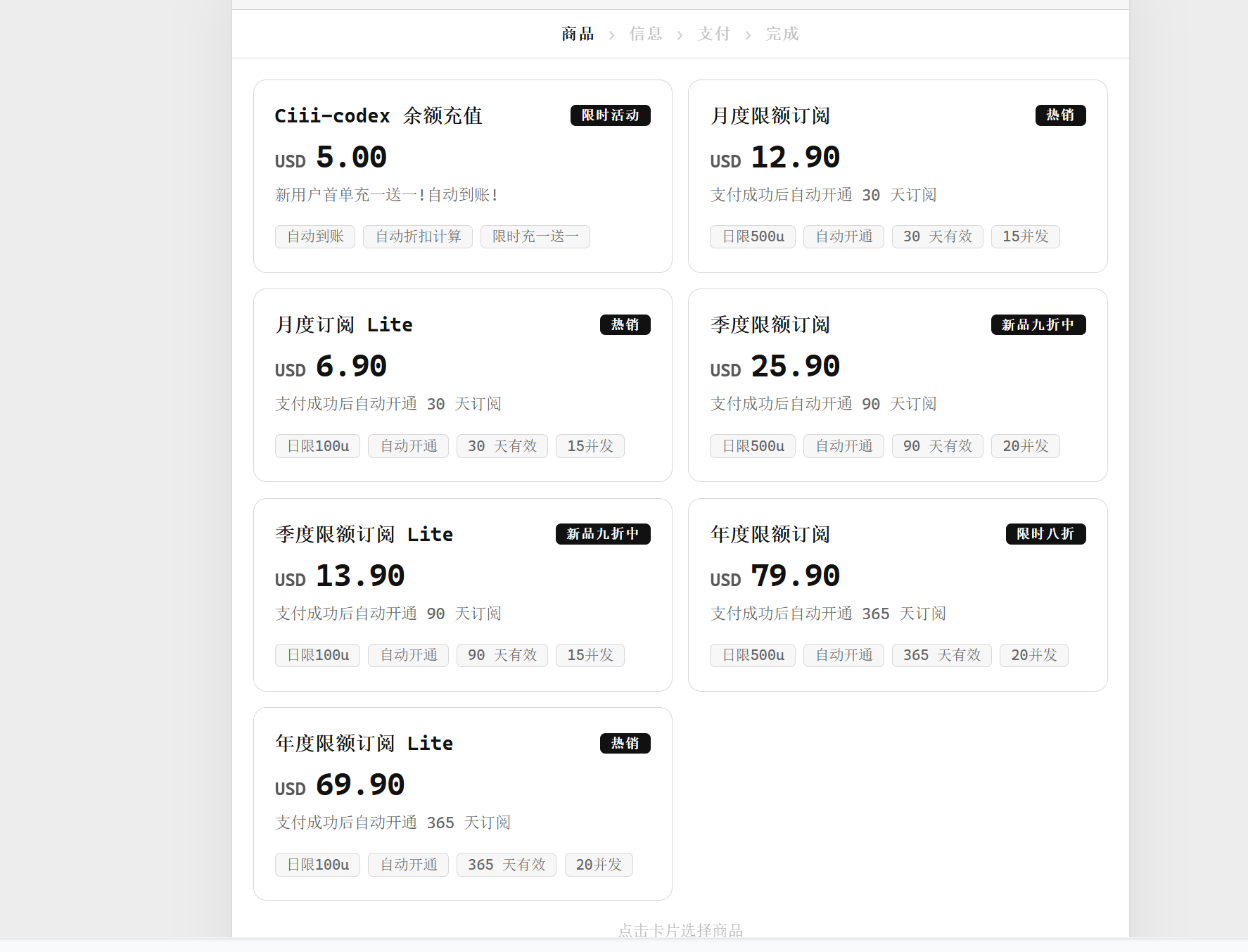Click the 限时八折 badge on 年度限额订阅
This screenshot has height=952, width=1248.
[1045, 534]
